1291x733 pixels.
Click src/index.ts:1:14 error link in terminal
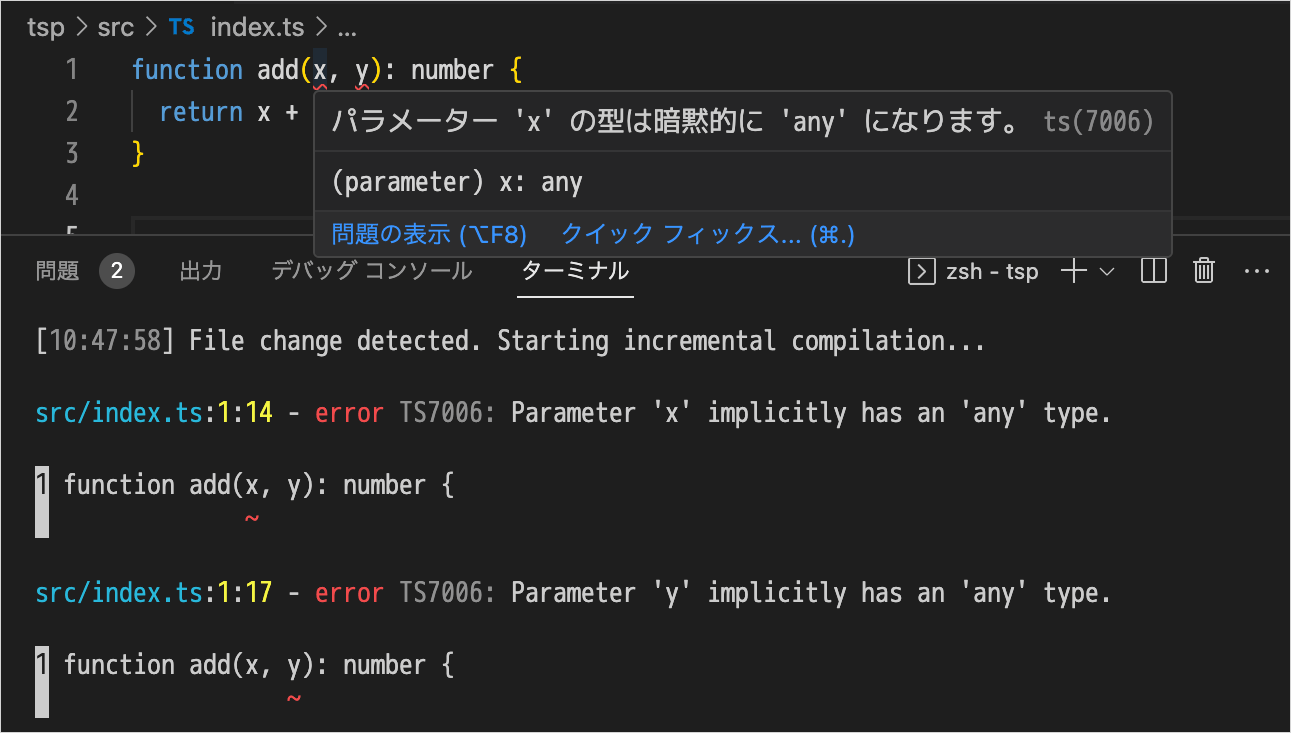click(x=154, y=413)
